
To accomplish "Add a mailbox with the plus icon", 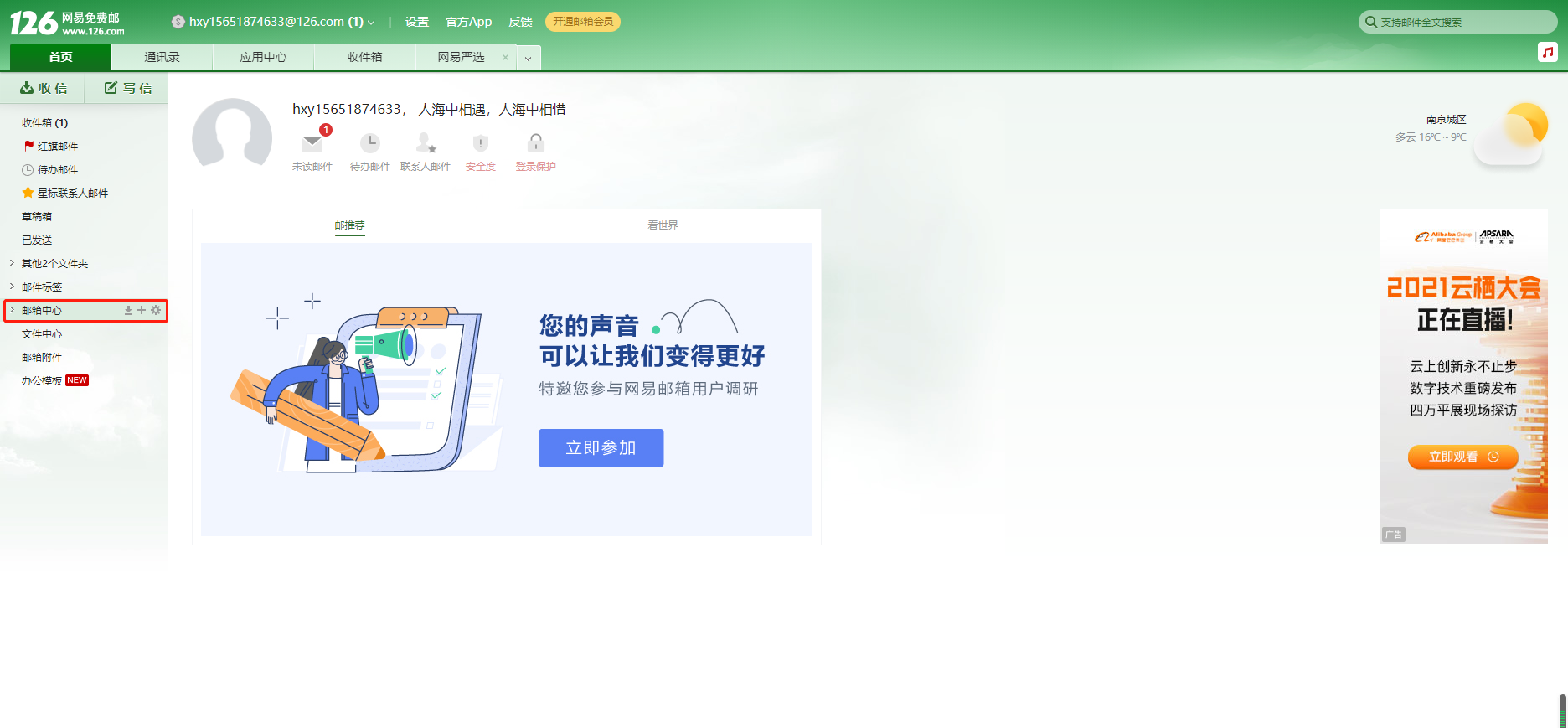I will tap(142, 310).
